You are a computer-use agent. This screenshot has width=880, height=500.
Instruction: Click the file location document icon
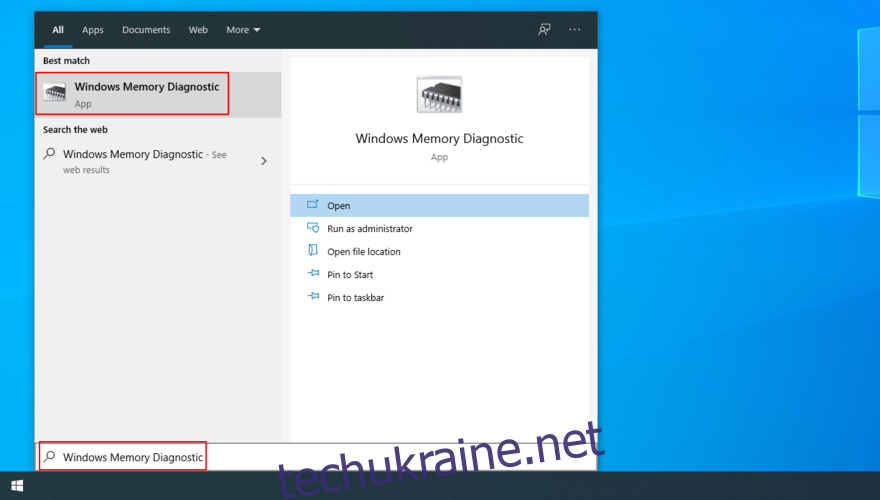[x=313, y=250]
